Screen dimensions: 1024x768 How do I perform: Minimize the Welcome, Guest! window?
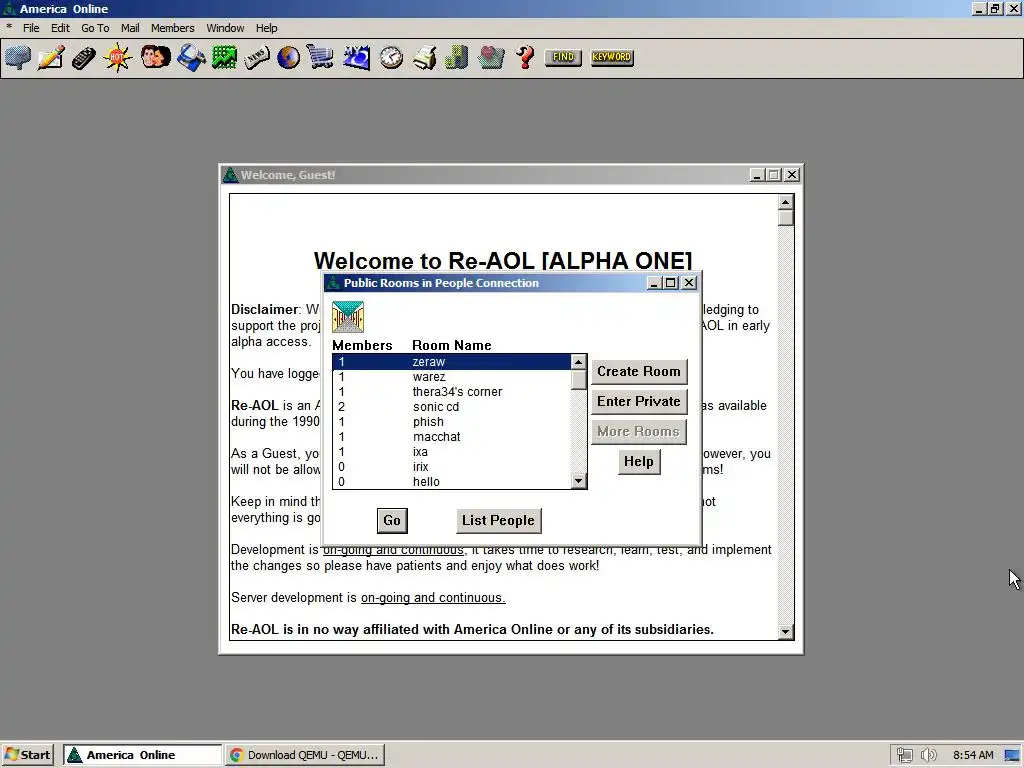click(x=757, y=175)
